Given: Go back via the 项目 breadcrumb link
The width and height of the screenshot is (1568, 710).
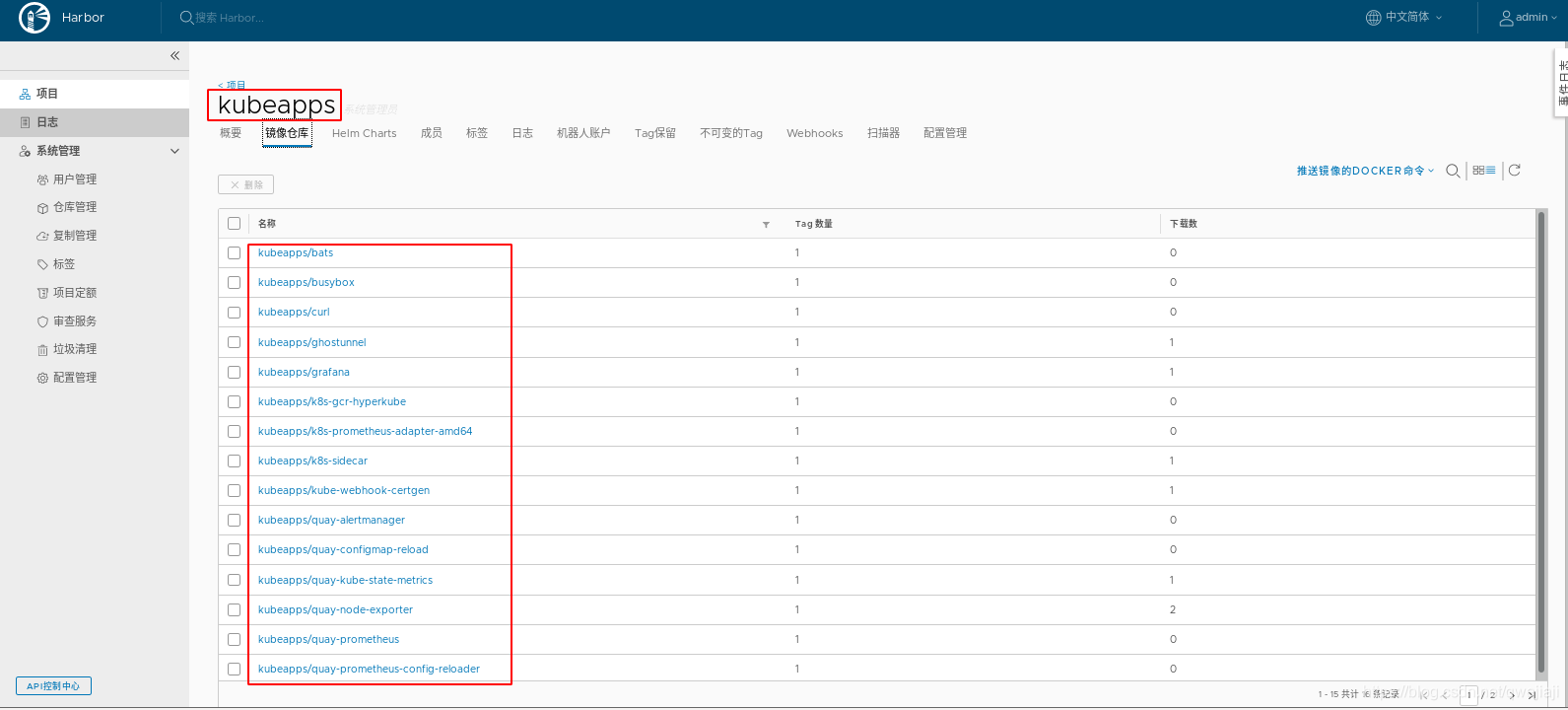Looking at the screenshot, I should [233, 85].
